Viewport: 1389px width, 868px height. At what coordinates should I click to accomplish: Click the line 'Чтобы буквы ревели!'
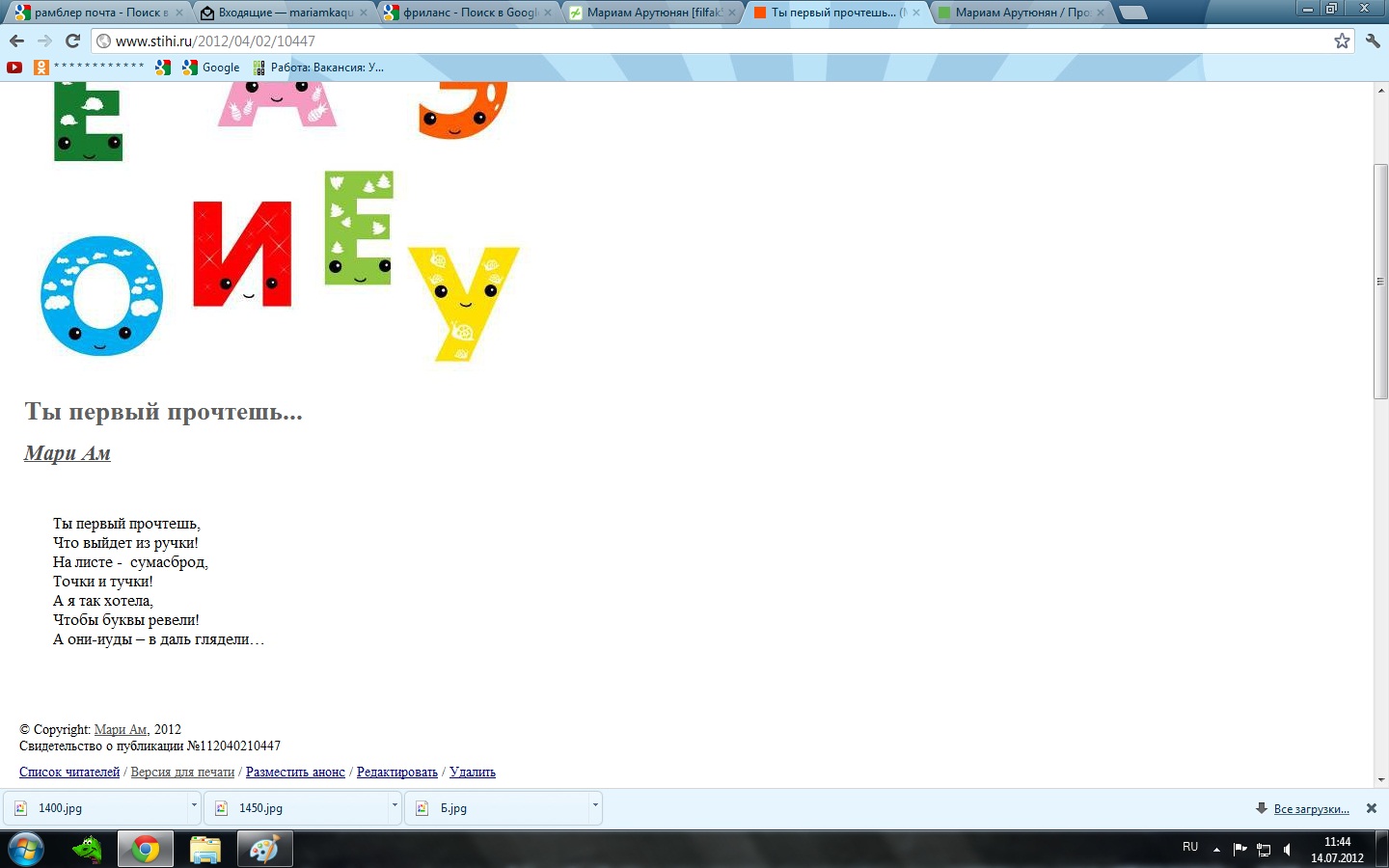tap(126, 620)
